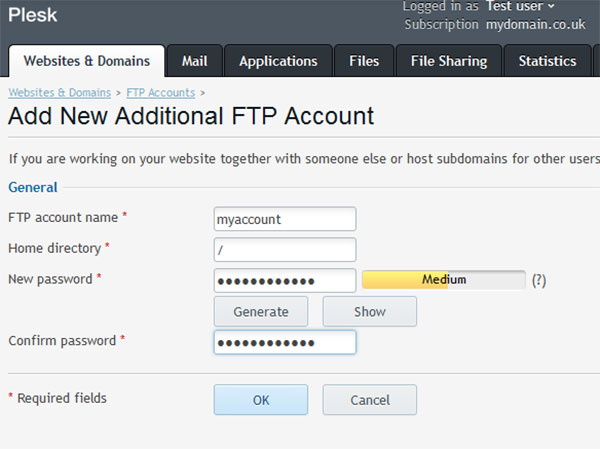Go to the Files tab

click(364, 61)
